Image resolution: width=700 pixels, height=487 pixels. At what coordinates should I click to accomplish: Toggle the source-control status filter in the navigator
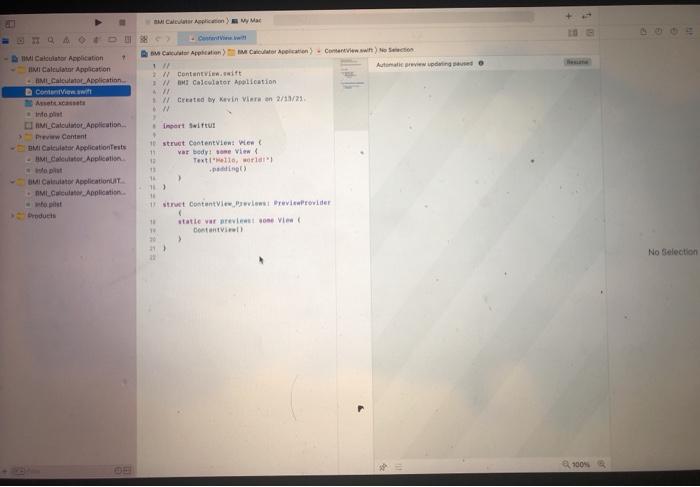tap(127, 470)
